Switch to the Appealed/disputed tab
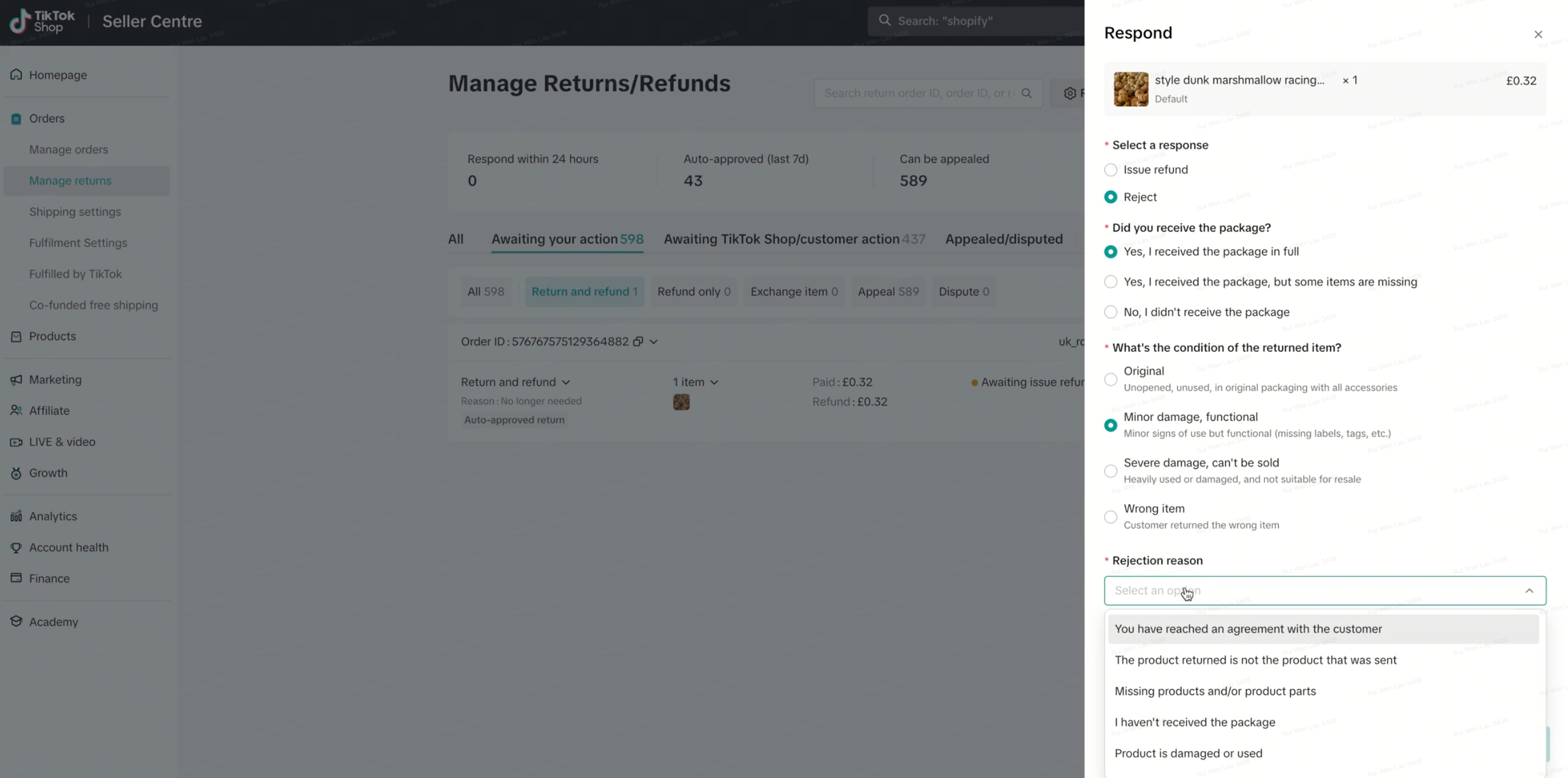This screenshot has height=778, width=1568. [x=1003, y=239]
